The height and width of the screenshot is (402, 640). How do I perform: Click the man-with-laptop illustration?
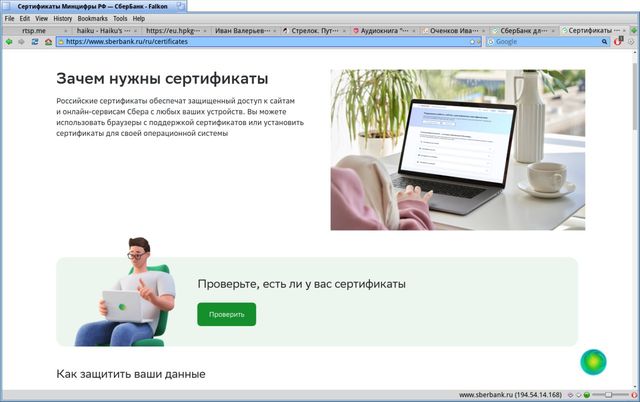click(x=127, y=292)
